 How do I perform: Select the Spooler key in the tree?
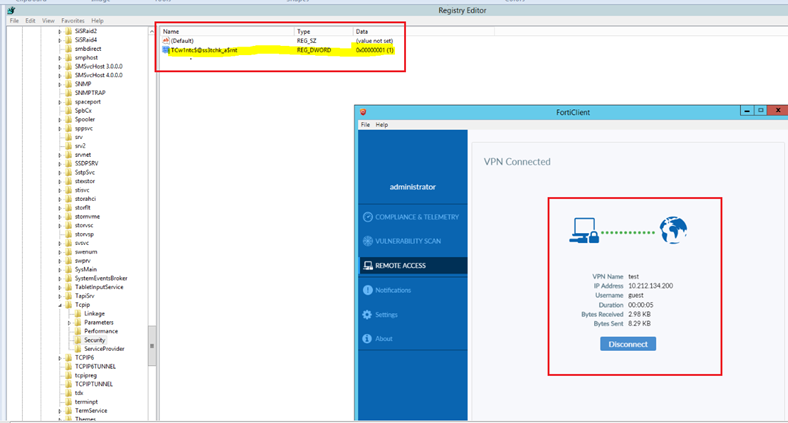pyautogui.click(x=84, y=119)
